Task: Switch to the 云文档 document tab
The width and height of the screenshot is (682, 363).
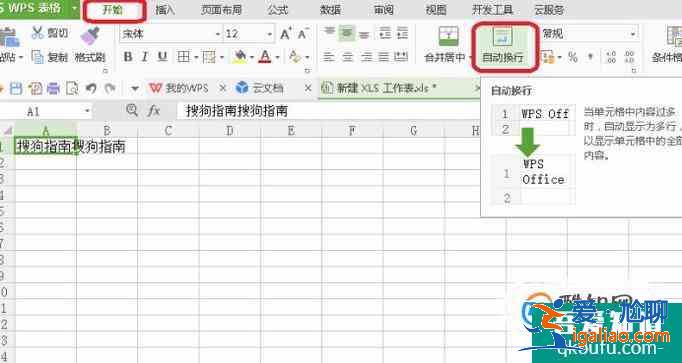Action: pyautogui.click(x=260, y=88)
